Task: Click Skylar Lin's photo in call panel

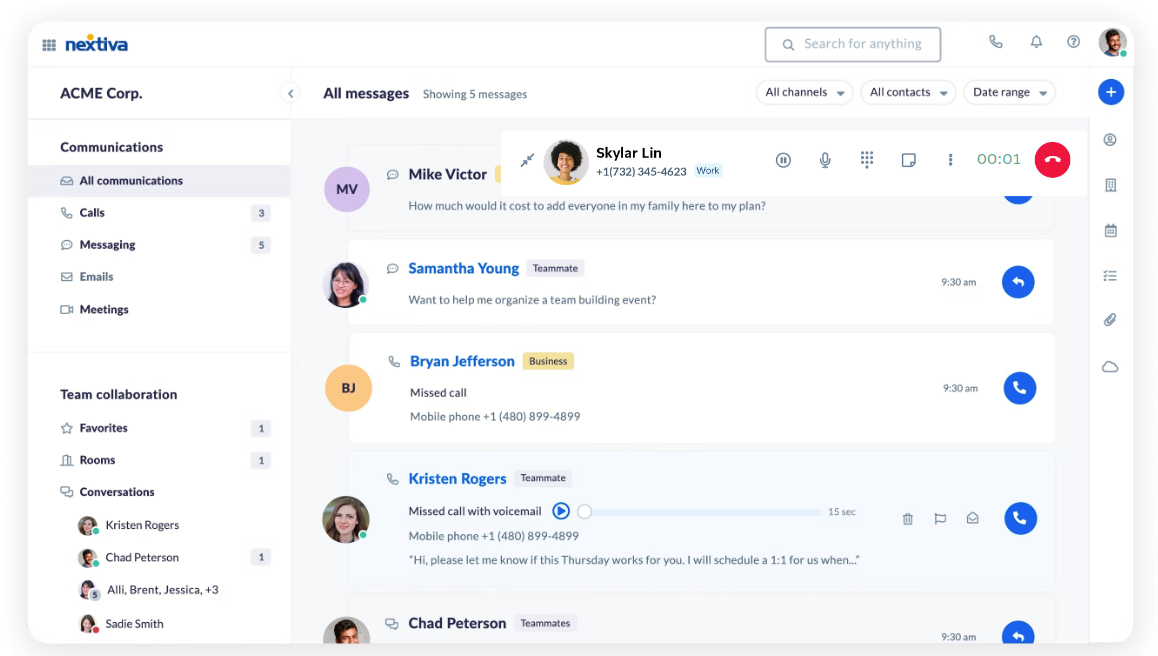Action: coord(566,162)
